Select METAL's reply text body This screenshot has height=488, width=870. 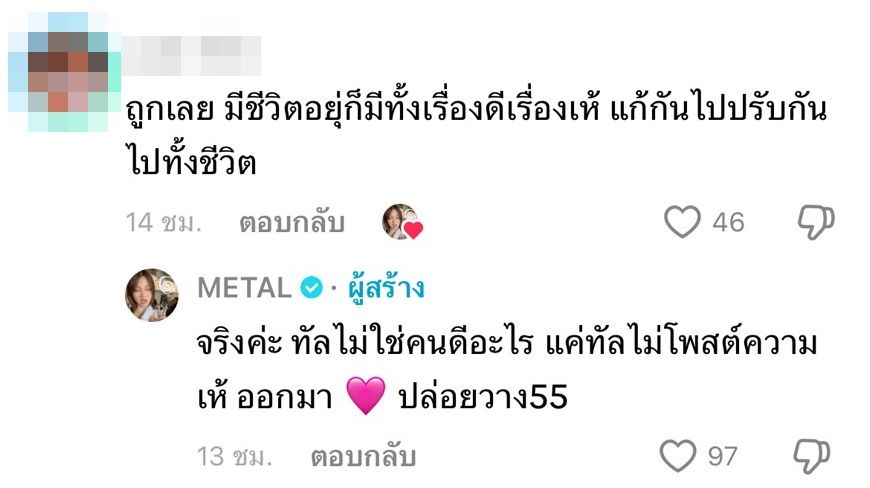pos(507,370)
